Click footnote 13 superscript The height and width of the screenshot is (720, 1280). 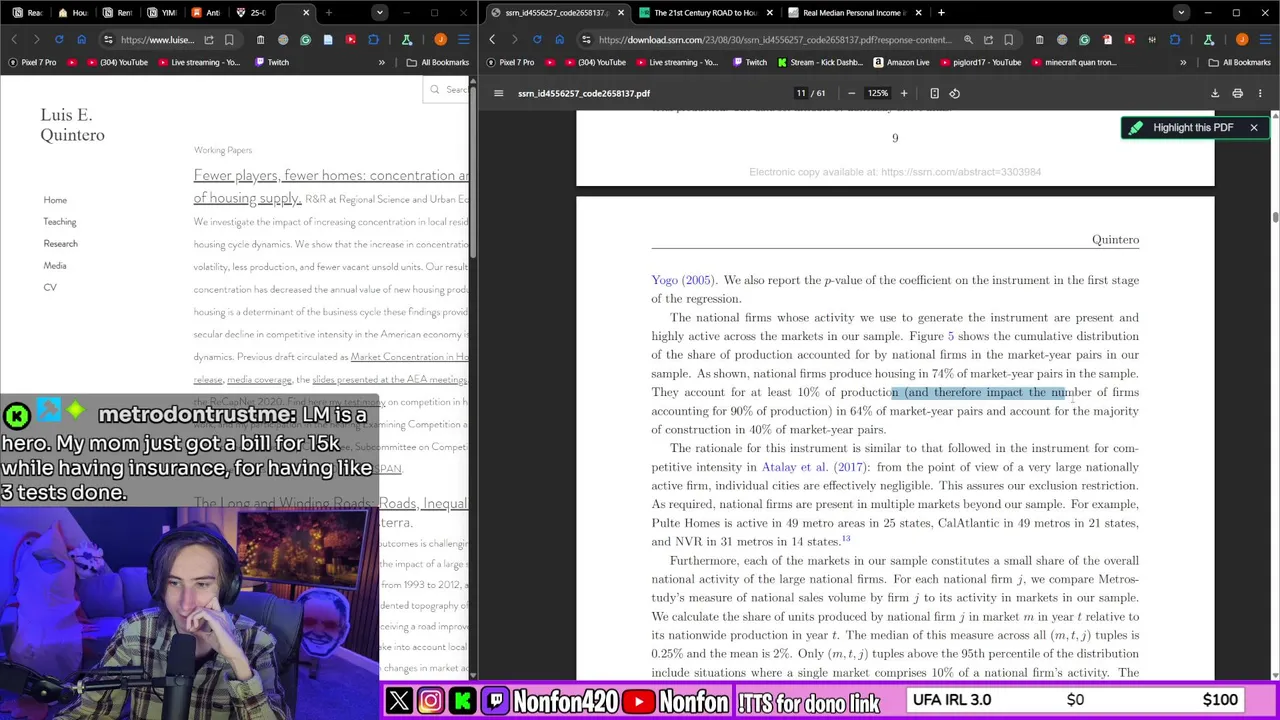(846, 539)
